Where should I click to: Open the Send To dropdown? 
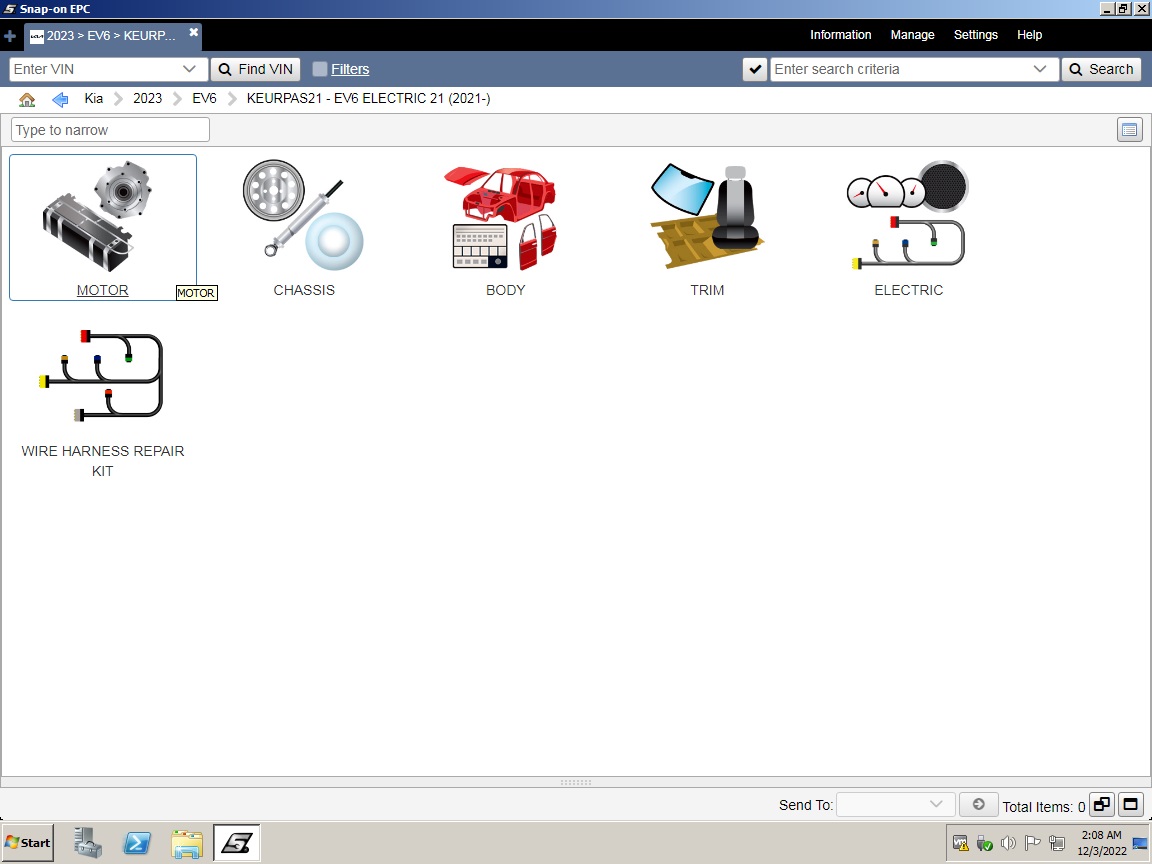pos(896,804)
